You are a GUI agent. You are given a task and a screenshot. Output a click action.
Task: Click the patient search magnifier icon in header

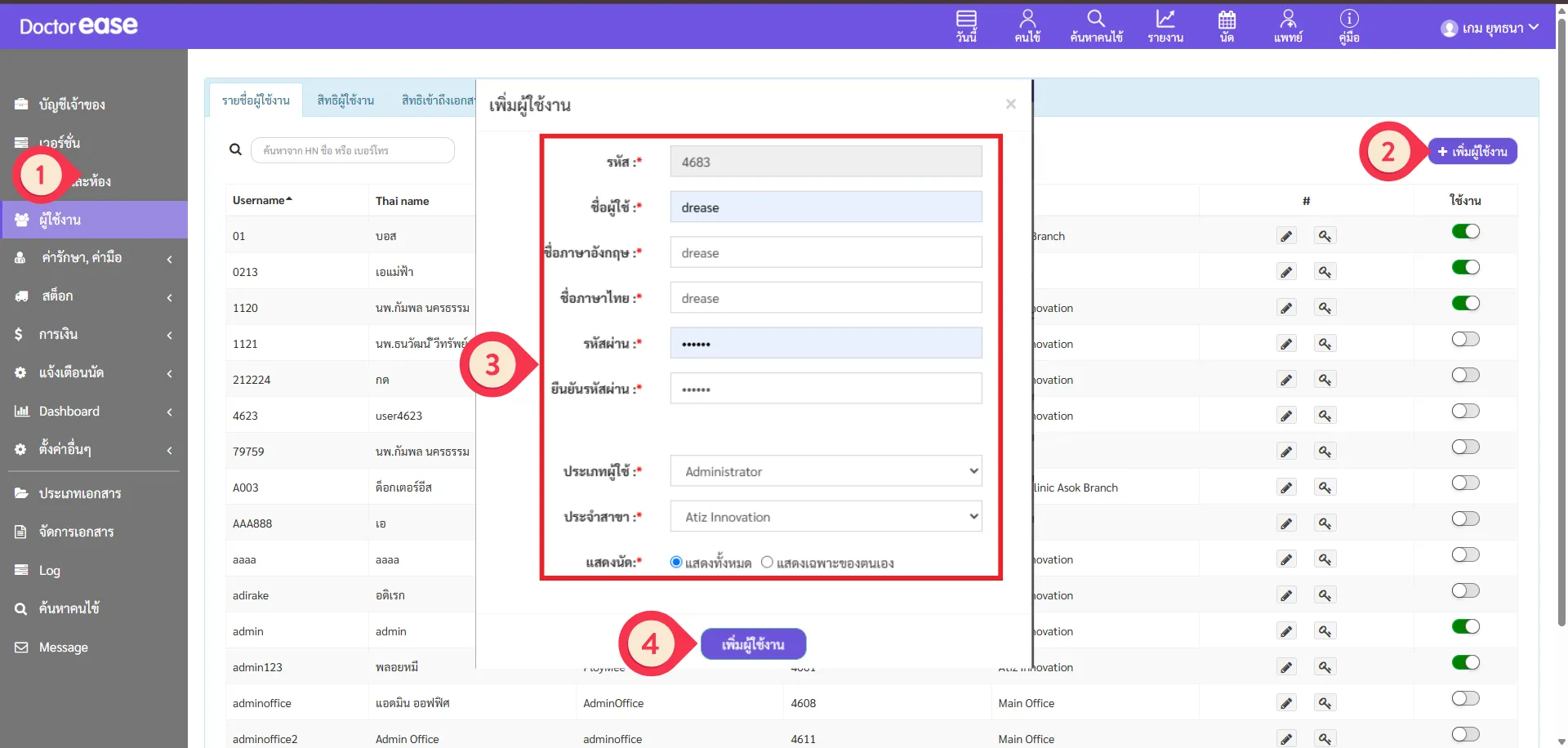[1096, 25]
